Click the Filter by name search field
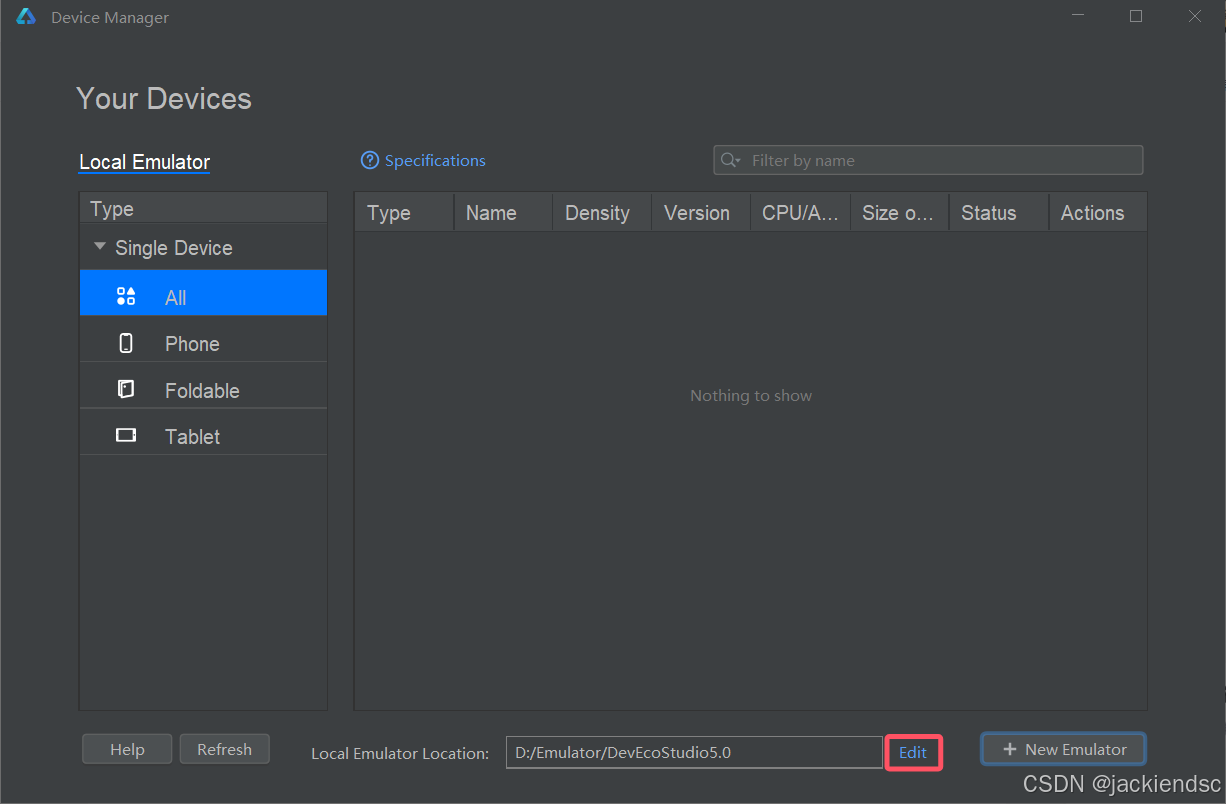1226x804 pixels. click(928, 160)
